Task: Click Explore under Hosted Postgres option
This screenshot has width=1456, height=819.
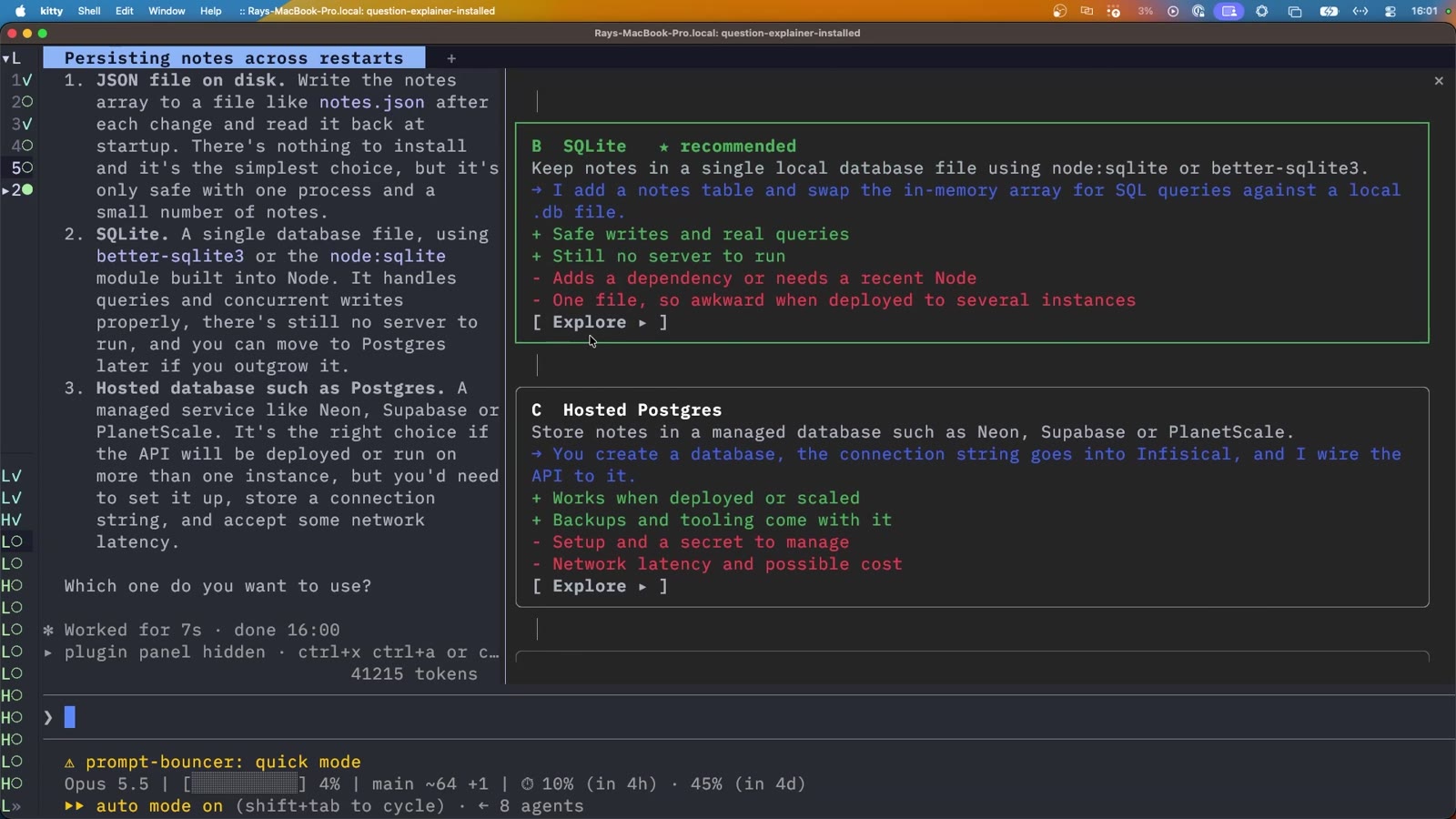Action: pos(600,586)
